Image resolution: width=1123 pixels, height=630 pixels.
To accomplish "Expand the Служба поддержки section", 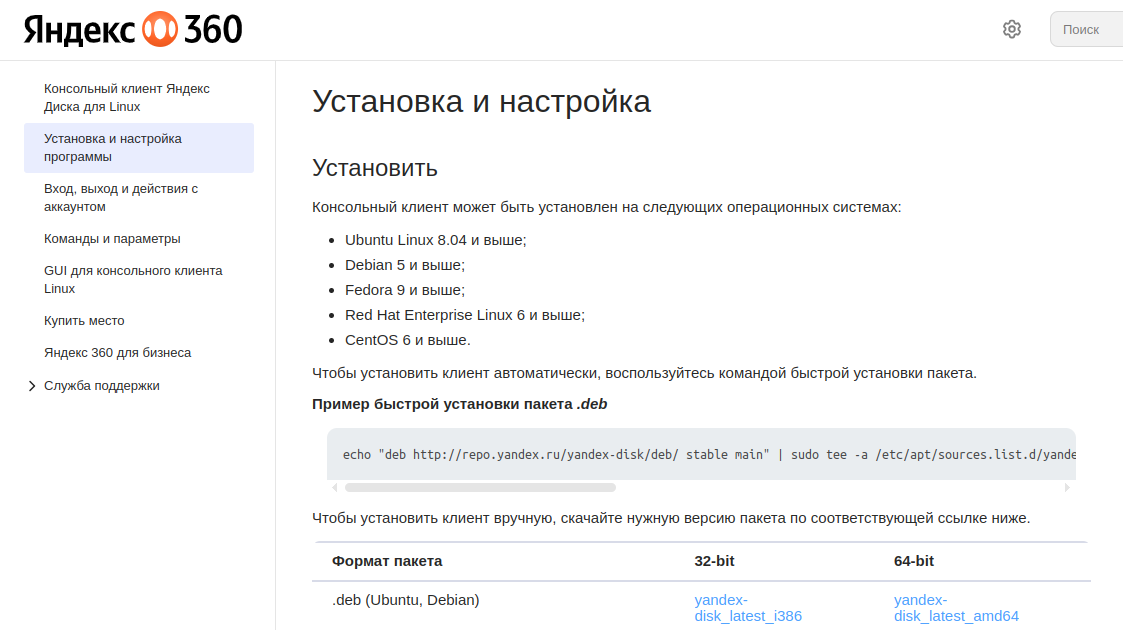I will click(x=32, y=386).
